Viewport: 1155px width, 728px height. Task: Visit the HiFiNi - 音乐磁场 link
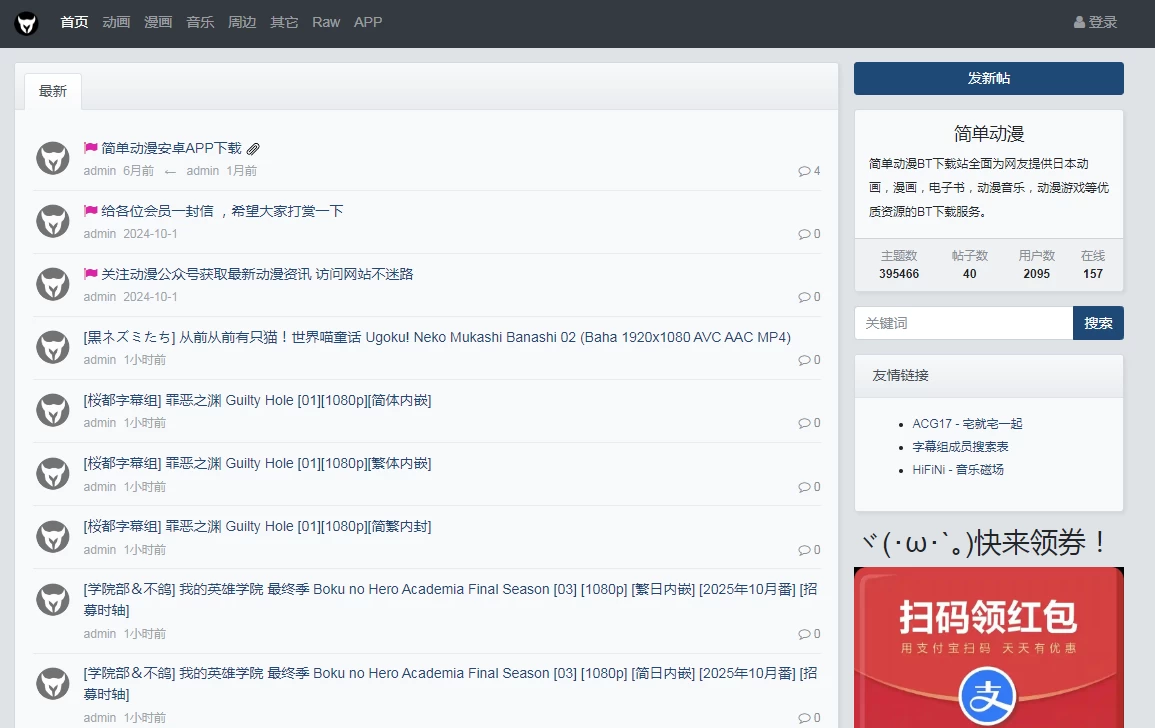pyautogui.click(x=957, y=470)
